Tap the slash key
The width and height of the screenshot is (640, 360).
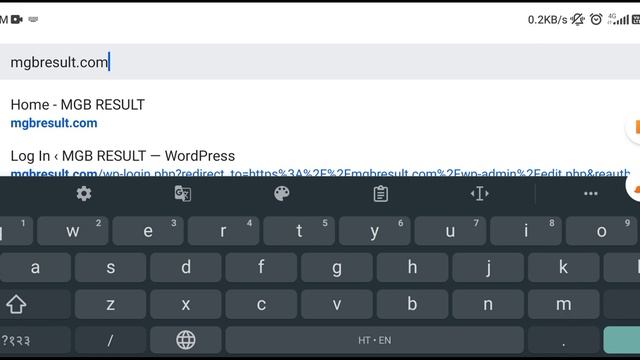[x=110, y=340]
